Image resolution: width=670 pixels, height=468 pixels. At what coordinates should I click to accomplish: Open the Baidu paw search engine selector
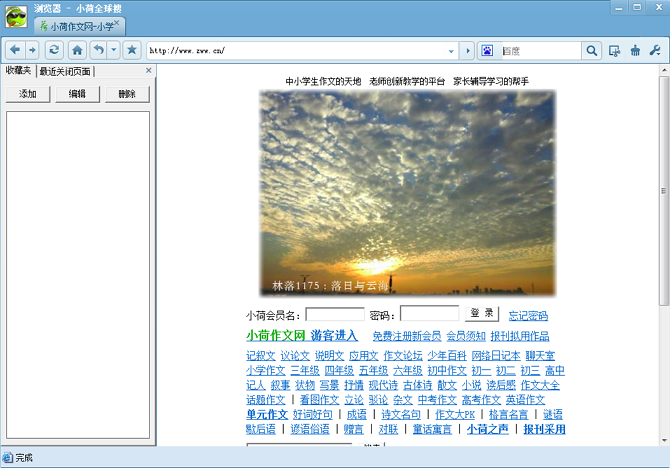pos(488,51)
